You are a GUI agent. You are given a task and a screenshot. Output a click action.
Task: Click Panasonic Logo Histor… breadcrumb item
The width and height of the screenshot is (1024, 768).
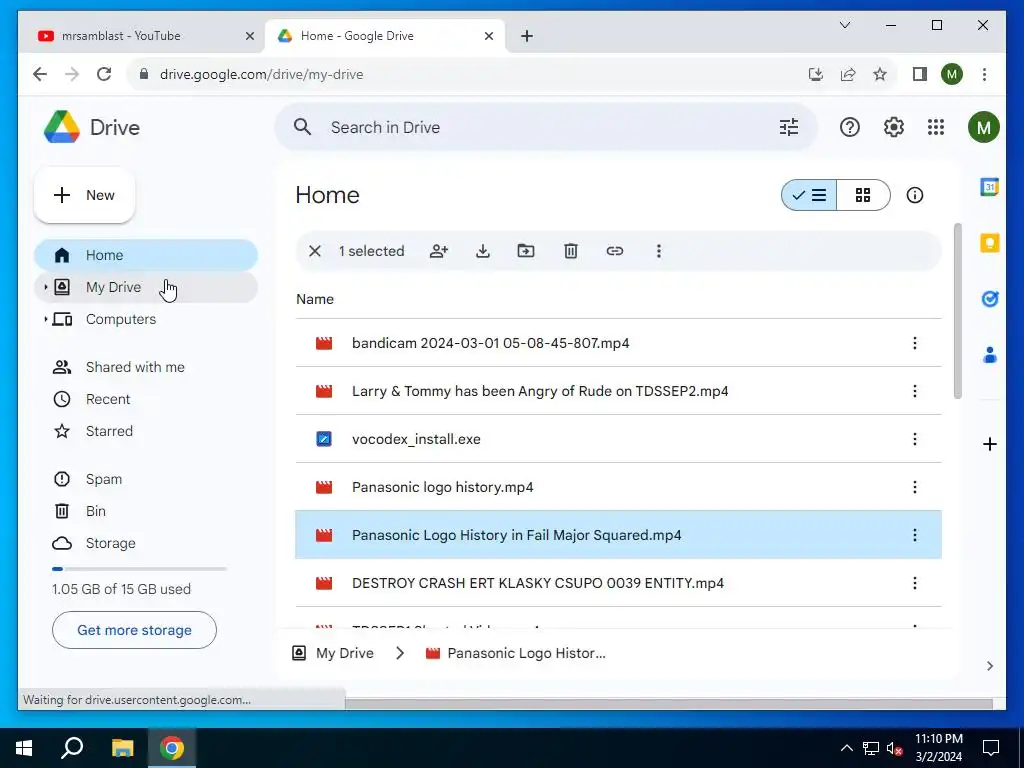coord(516,653)
